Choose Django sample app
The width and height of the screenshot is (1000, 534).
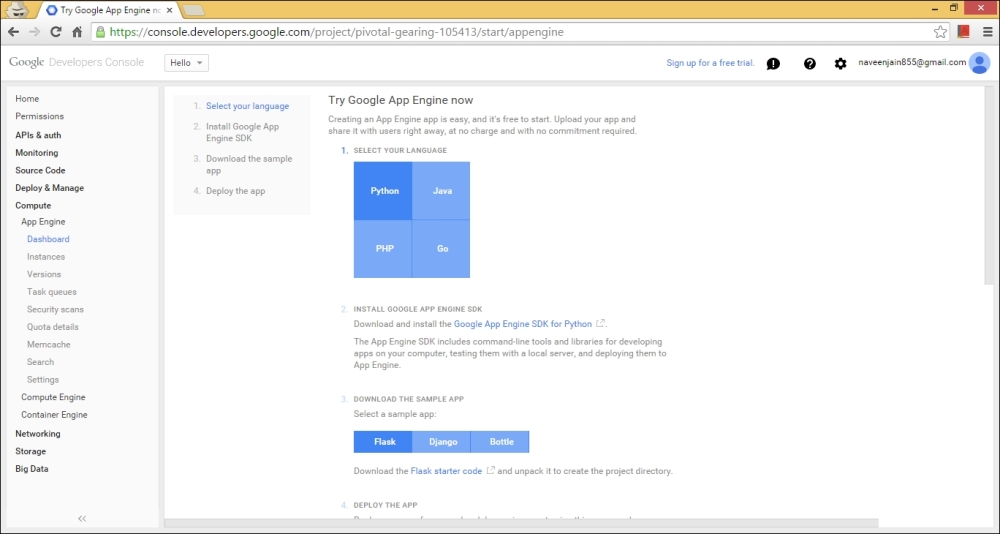[x=441, y=441]
